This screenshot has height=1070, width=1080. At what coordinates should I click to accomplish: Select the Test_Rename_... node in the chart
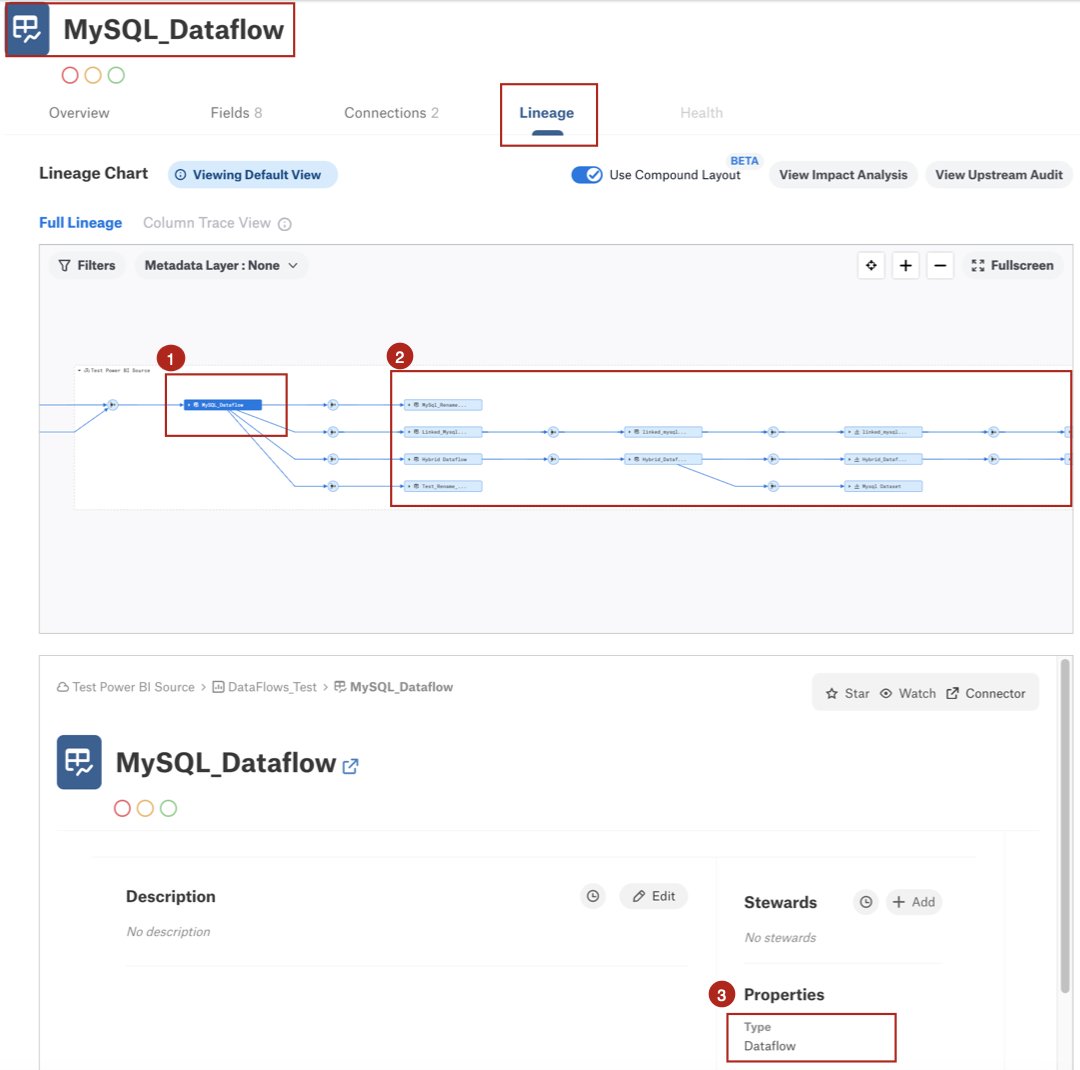[x=444, y=486]
